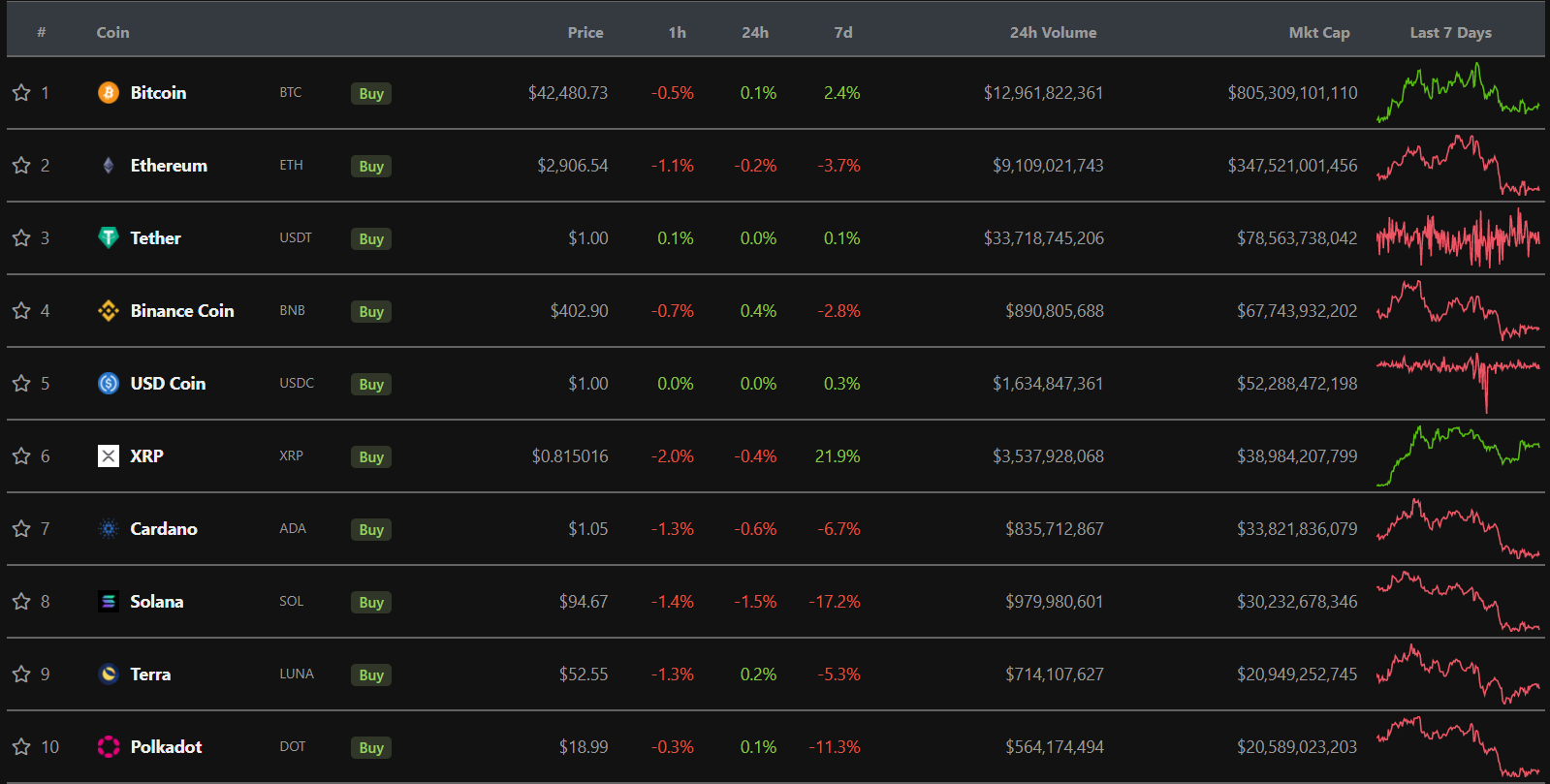Image resolution: width=1550 pixels, height=784 pixels.
Task: Sort by the 7d column header
Action: [843, 32]
